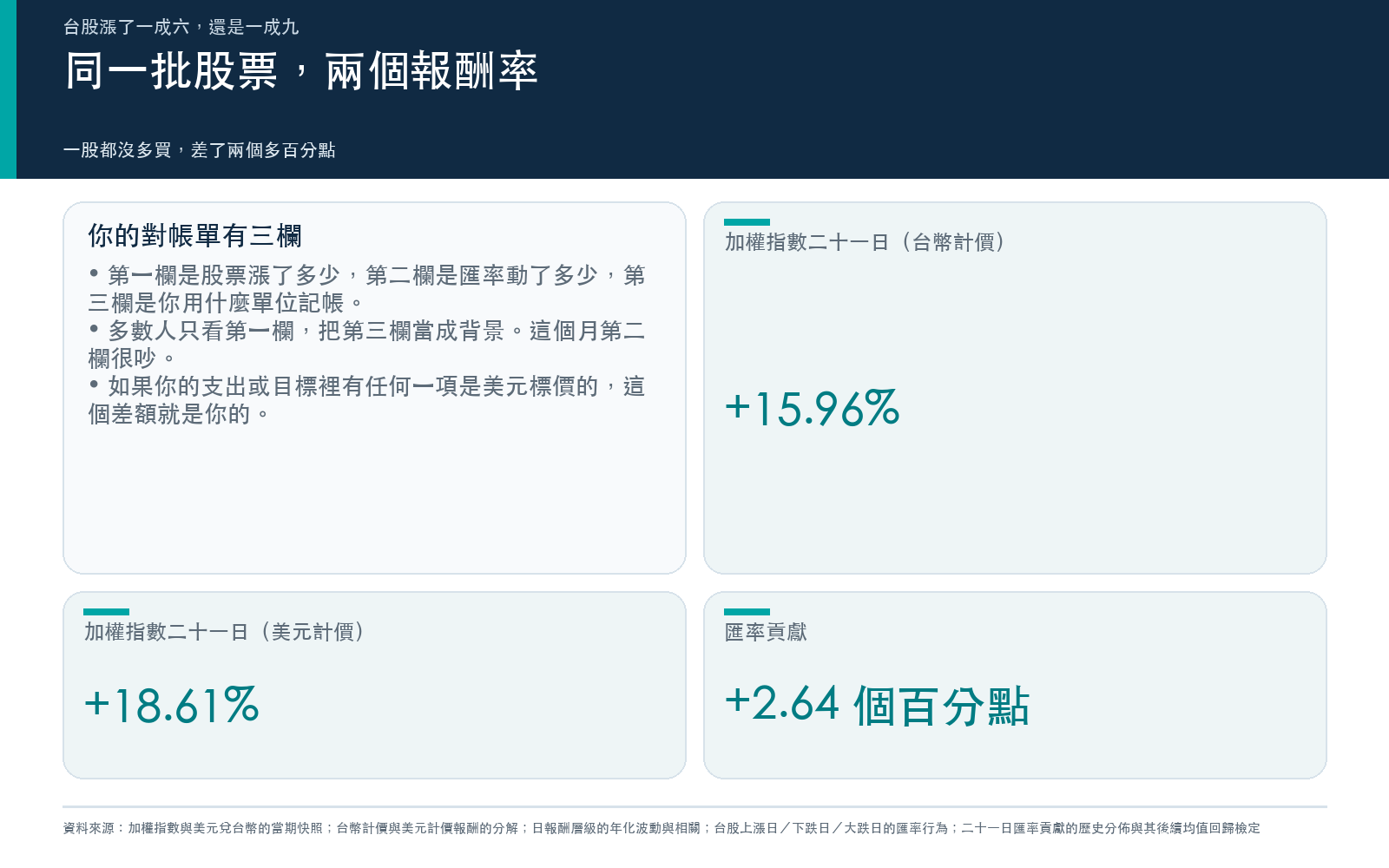Click the bullet starting 多數人只看第一欄
Image resolution: width=1389 pixels, height=868 pixels.
[366, 345]
